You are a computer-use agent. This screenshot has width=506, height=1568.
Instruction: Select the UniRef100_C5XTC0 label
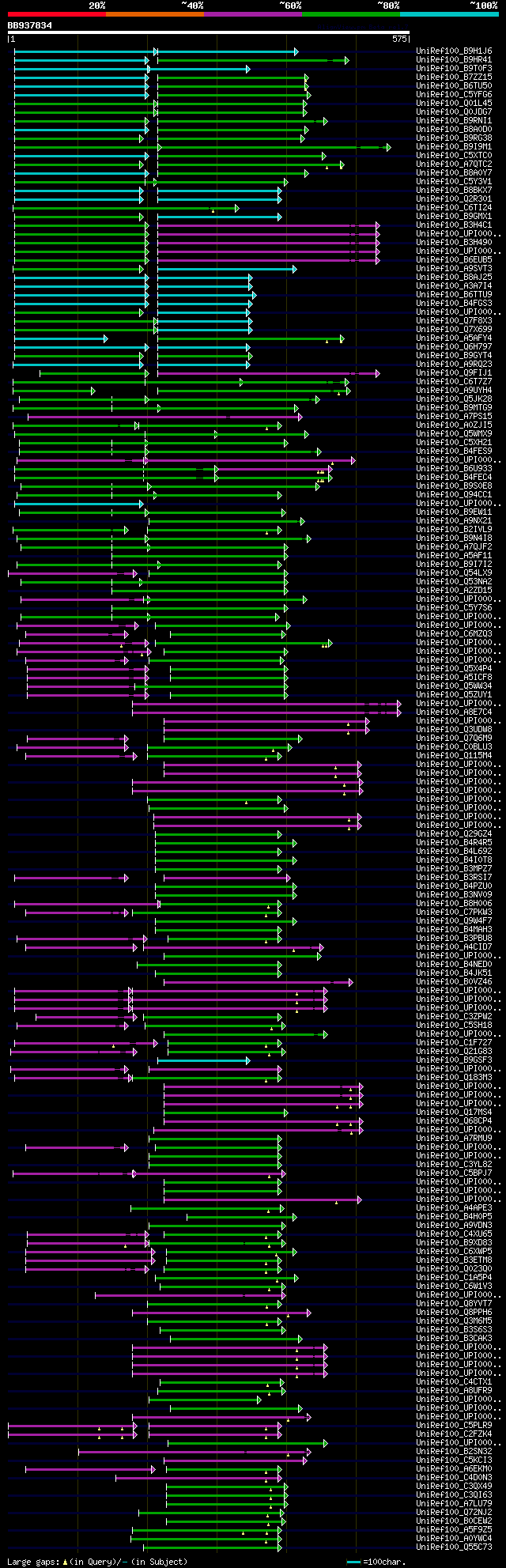pos(454,156)
